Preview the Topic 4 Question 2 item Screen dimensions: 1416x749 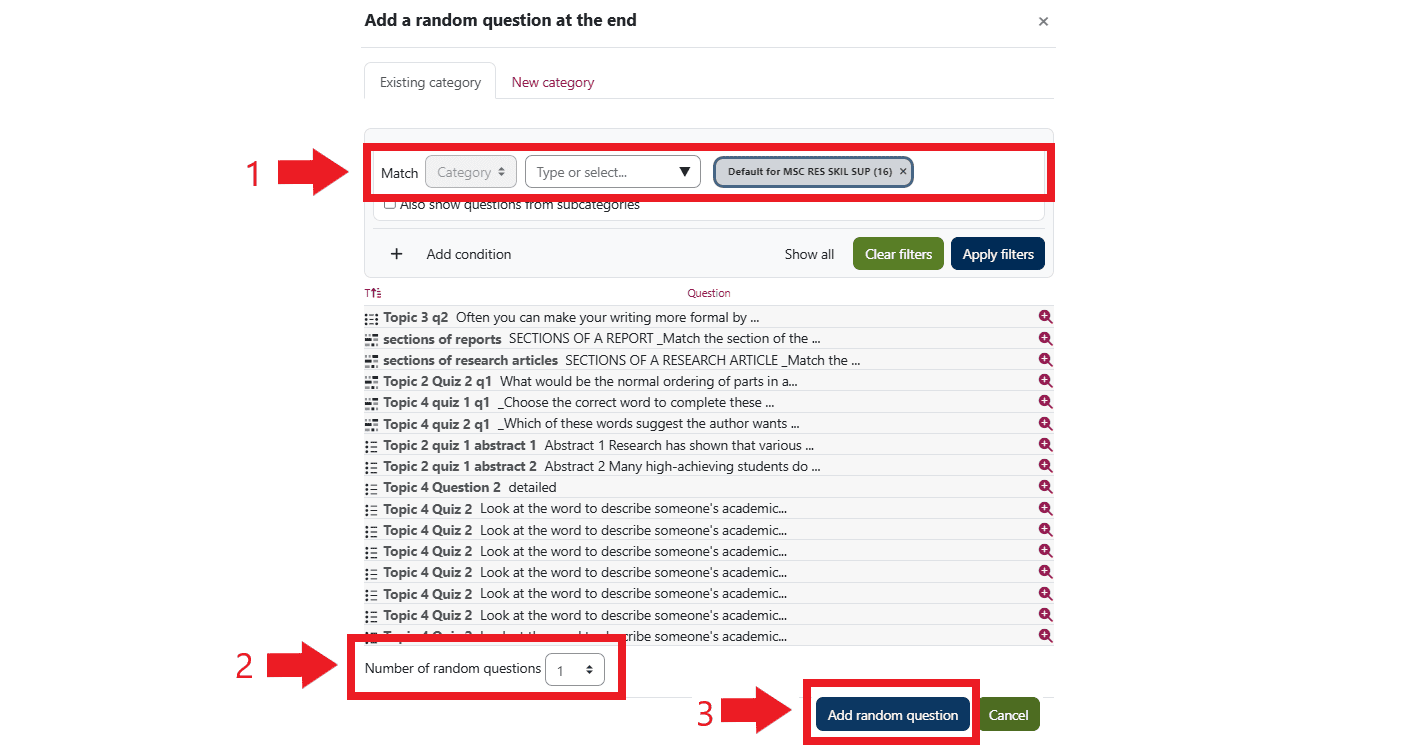coord(1045,486)
